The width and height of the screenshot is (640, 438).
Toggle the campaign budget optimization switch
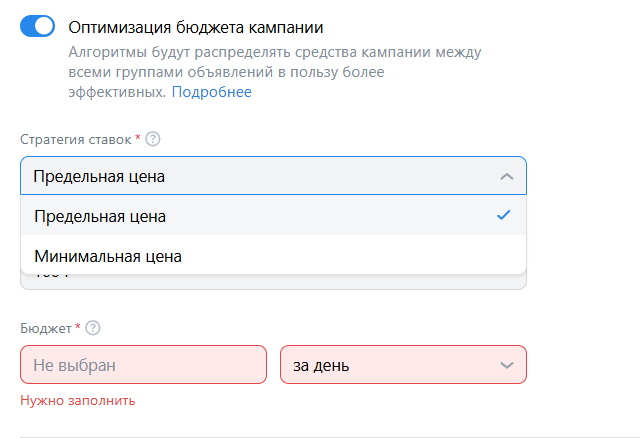coord(37,27)
